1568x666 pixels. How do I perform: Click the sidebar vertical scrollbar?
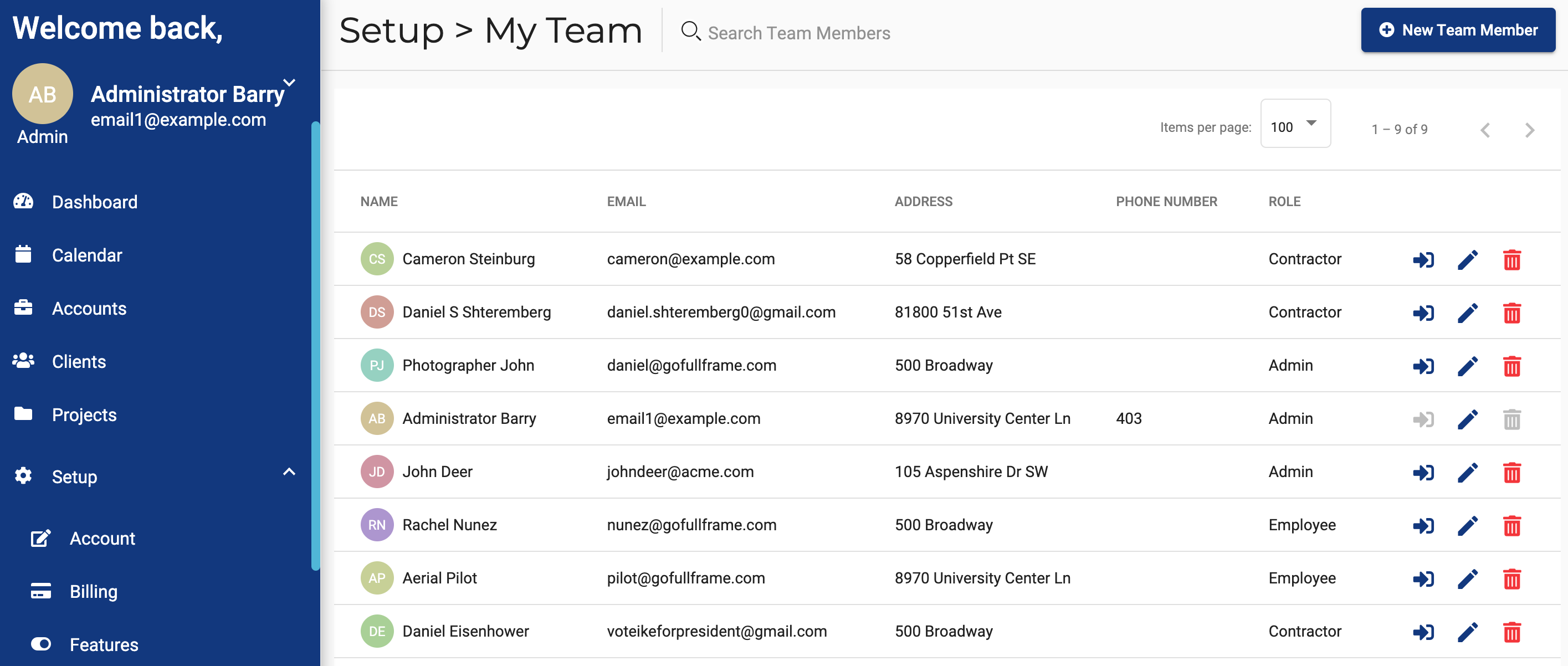tap(315, 346)
